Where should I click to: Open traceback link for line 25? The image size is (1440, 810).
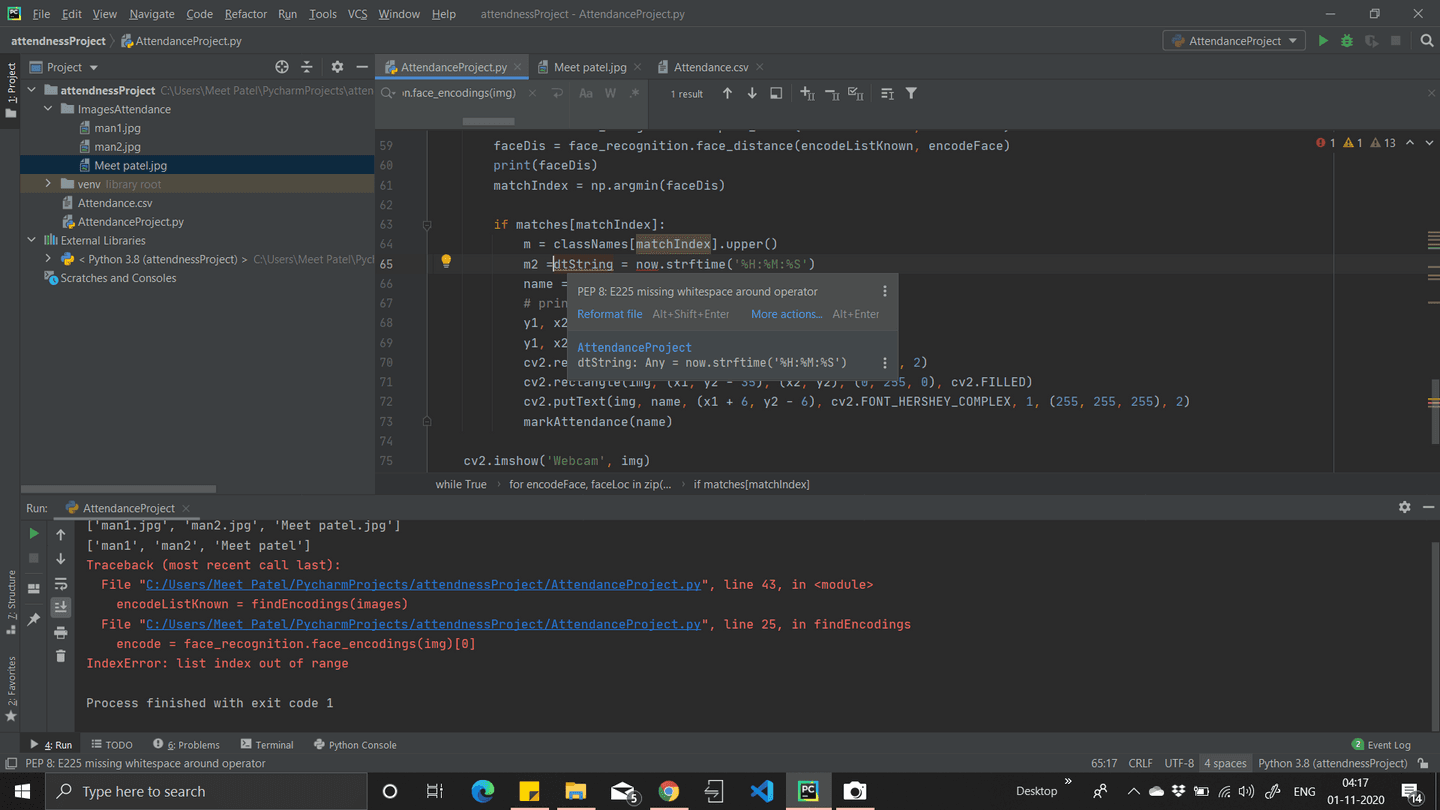(423, 624)
